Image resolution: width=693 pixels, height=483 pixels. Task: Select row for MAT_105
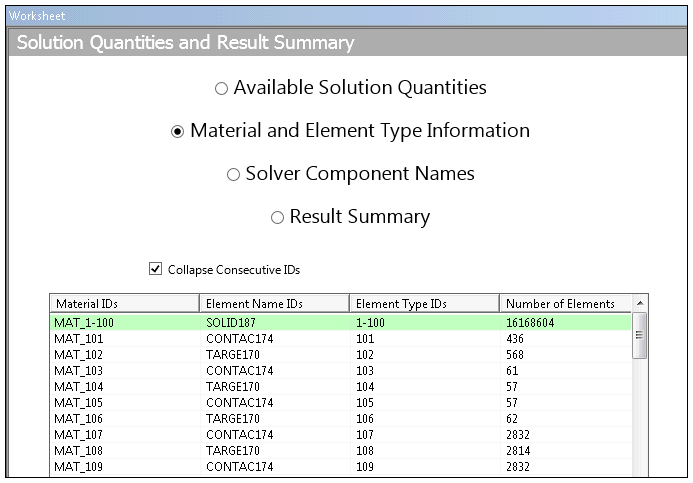pos(340,402)
